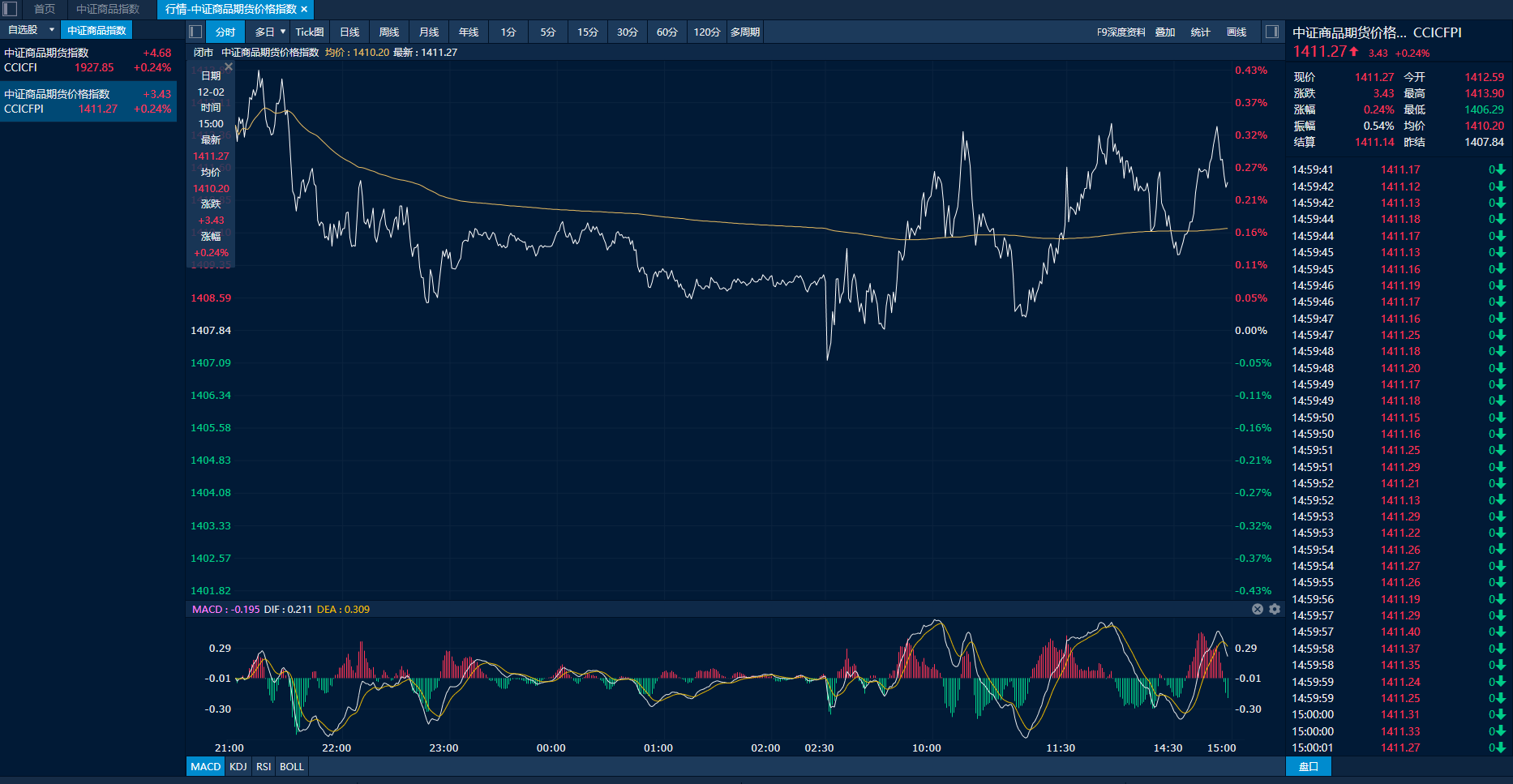1513x784 pixels.
Task: Switch to 首页 tab
Action: point(45,9)
